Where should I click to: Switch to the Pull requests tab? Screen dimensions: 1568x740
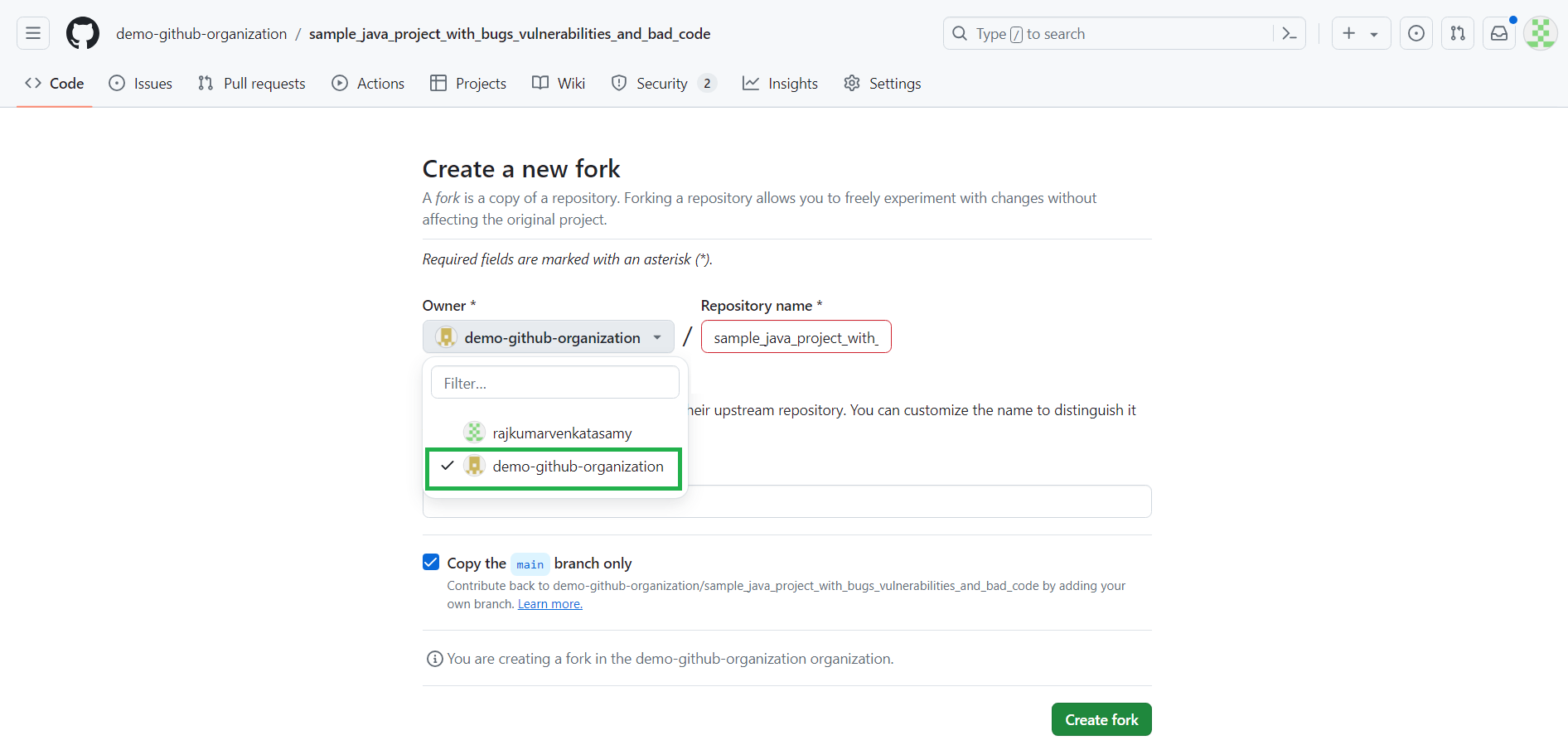point(252,83)
